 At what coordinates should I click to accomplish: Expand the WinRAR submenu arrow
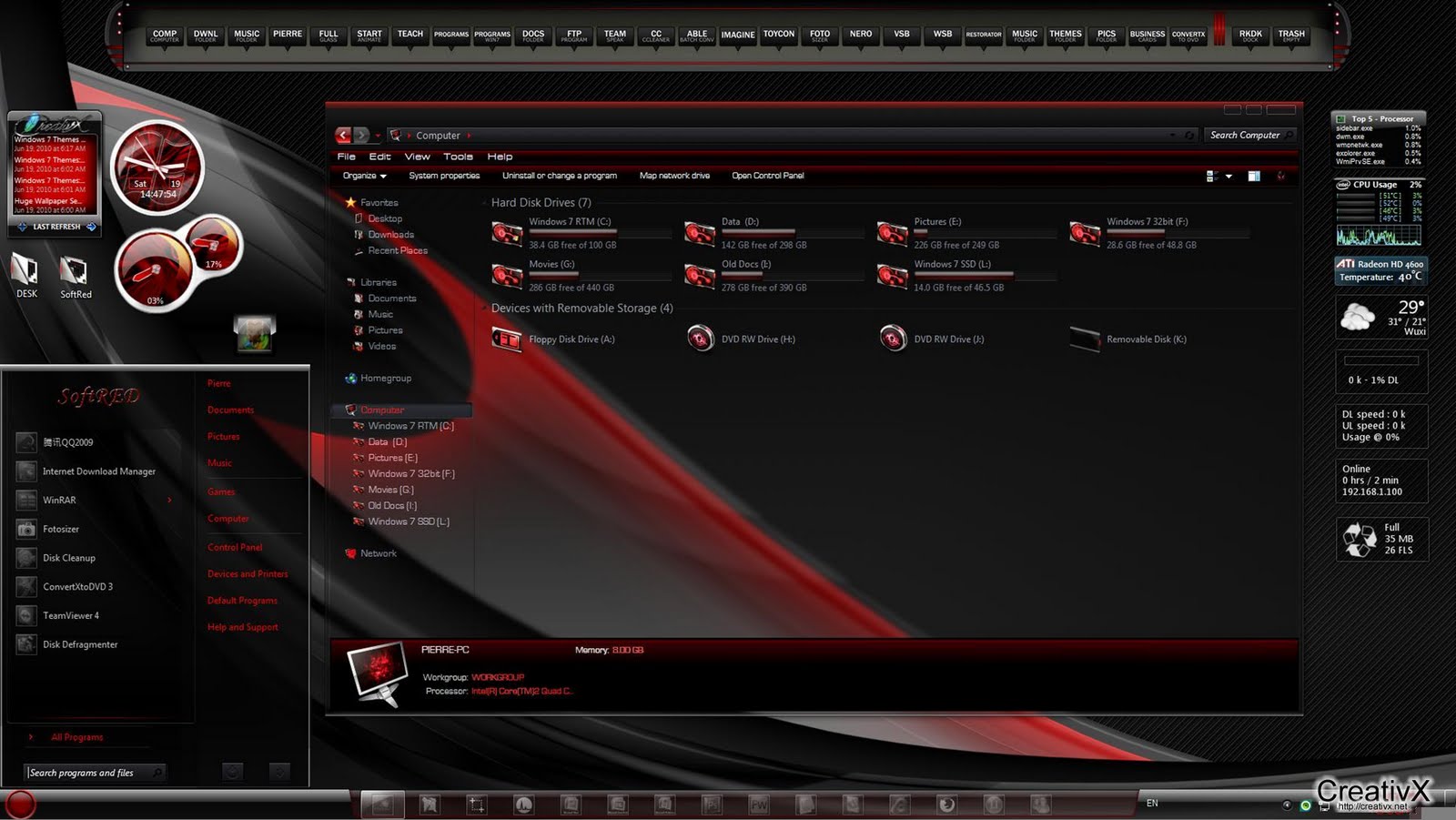click(169, 500)
